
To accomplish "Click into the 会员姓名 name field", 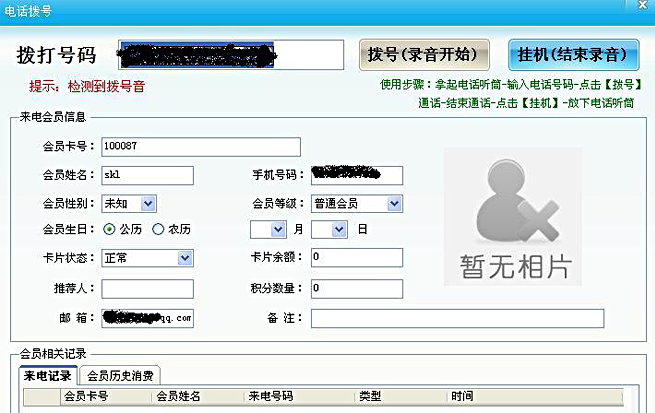I will pos(147,175).
